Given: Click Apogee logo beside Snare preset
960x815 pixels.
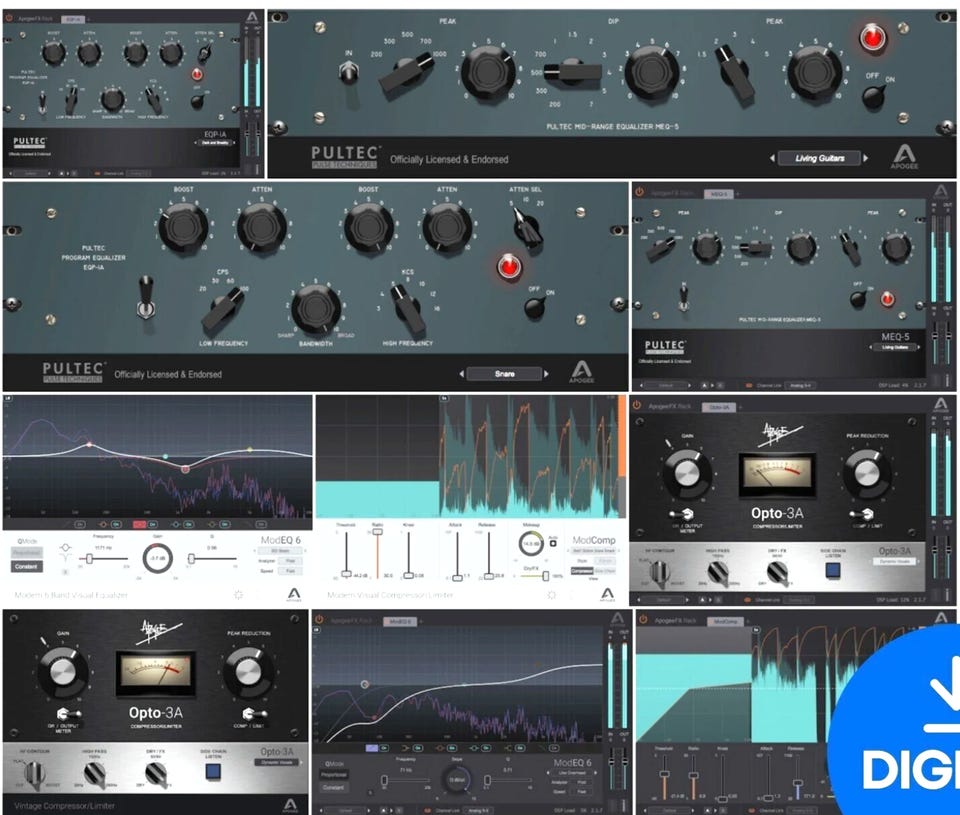Looking at the screenshot, I should point(581,371).
